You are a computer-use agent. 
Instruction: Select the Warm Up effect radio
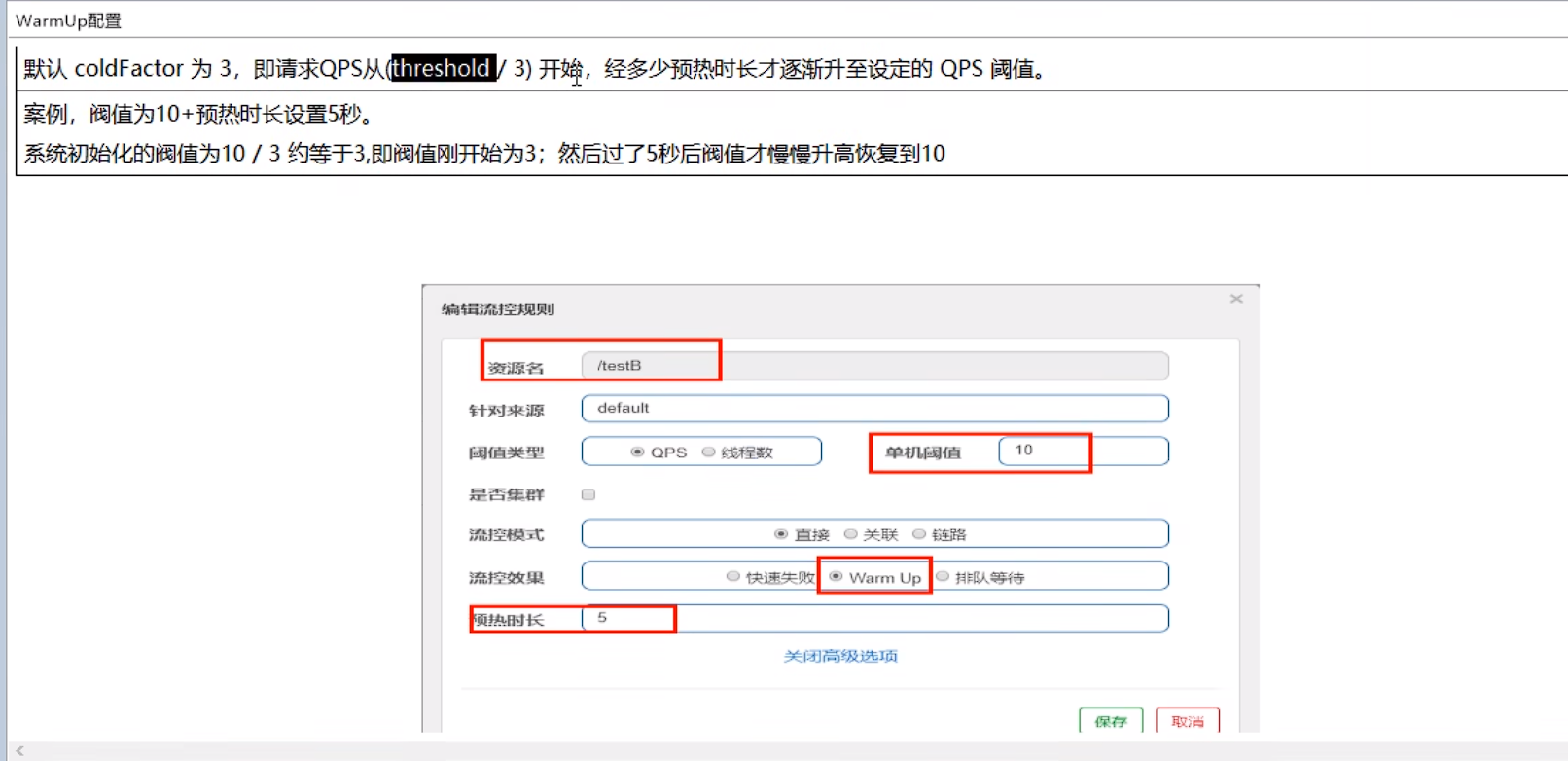tap(836, 577)
